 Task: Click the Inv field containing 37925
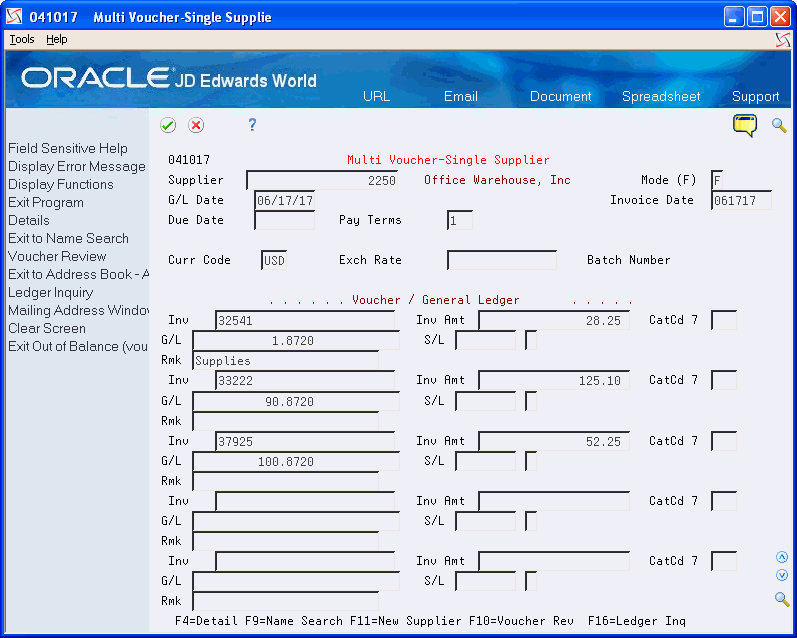(305, 441)
